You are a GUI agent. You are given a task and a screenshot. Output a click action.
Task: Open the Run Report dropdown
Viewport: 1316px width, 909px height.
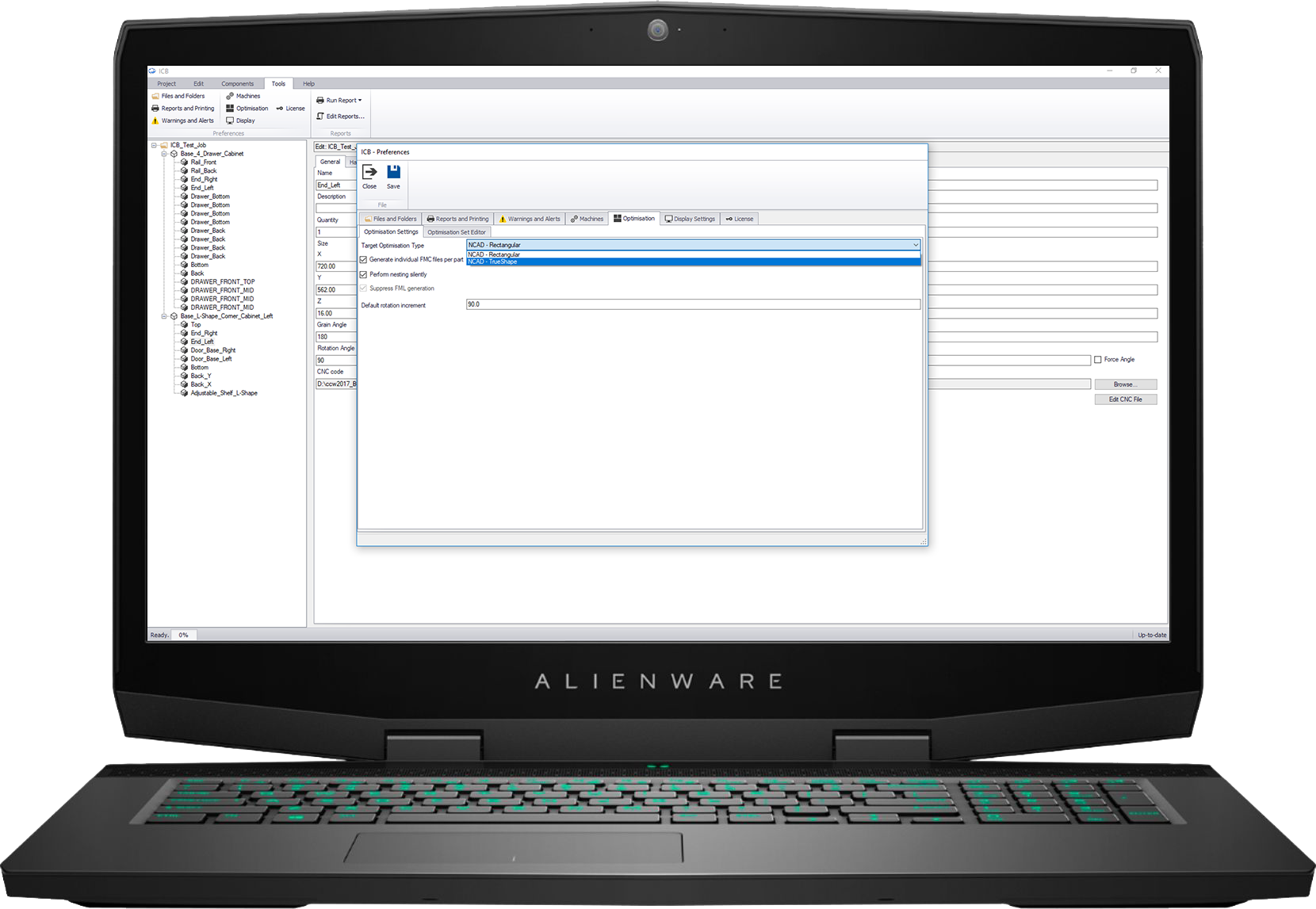[339, 101]
